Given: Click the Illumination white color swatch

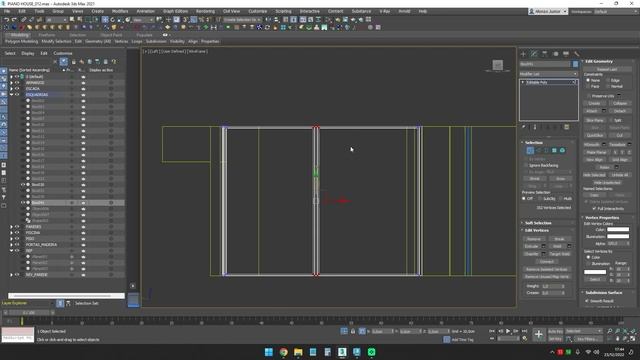Looking at the screenshot, I should pos(618,236).
